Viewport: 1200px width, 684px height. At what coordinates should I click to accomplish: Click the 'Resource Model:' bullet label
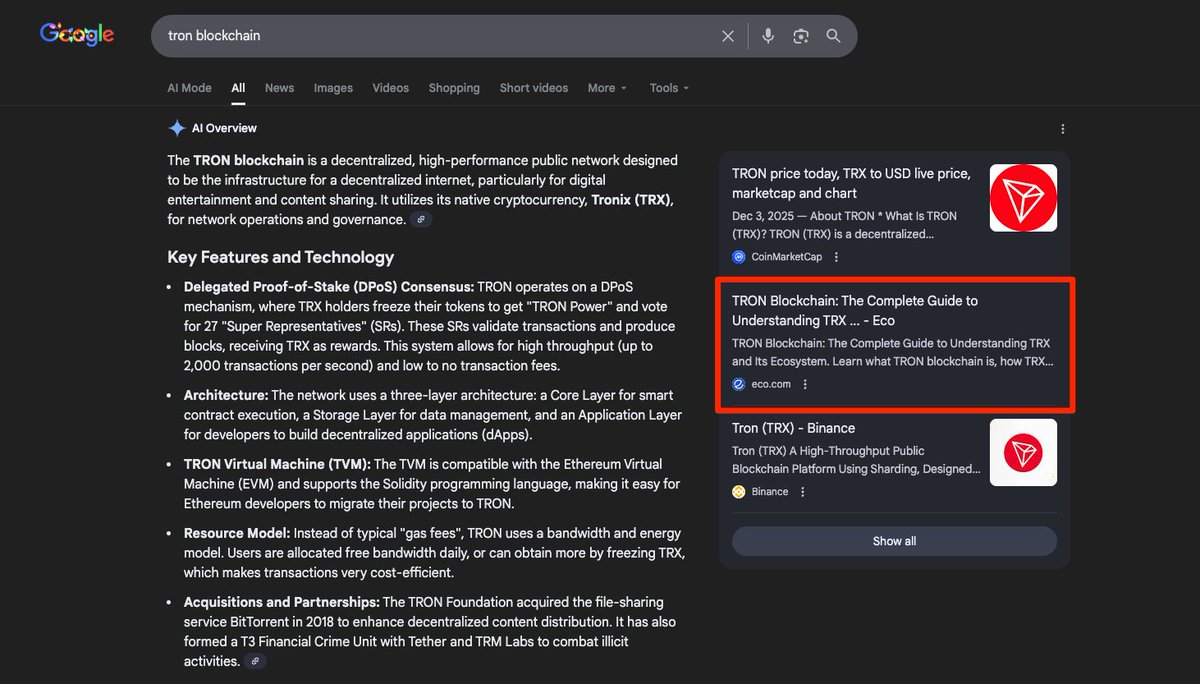[x=237, y=533]
